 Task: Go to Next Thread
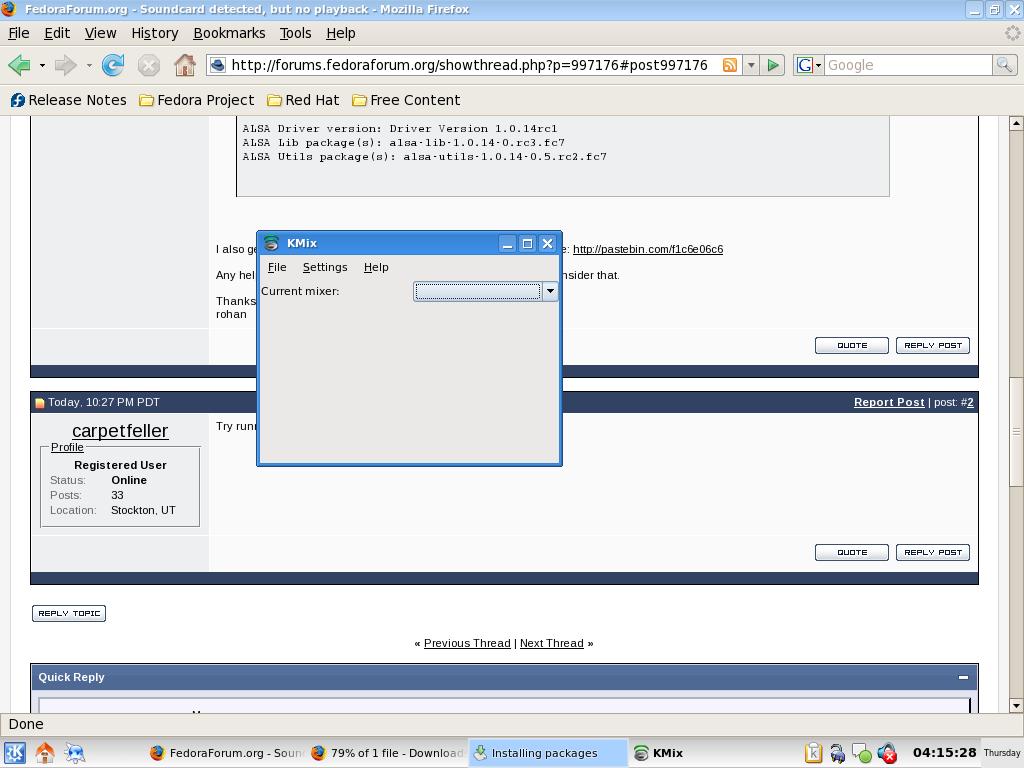[551, 643]
